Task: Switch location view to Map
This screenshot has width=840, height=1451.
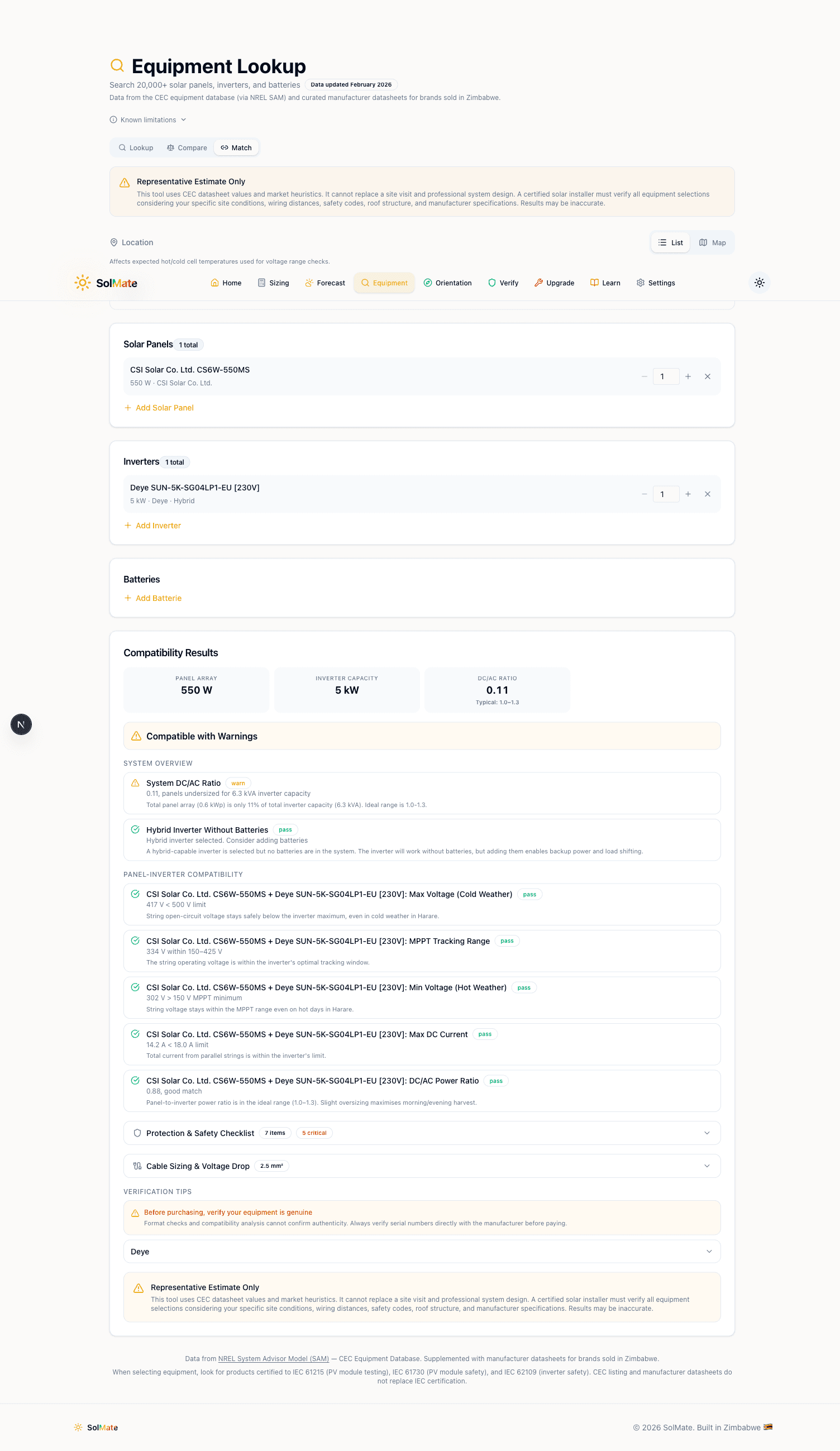Action: [x=712, y=242]
